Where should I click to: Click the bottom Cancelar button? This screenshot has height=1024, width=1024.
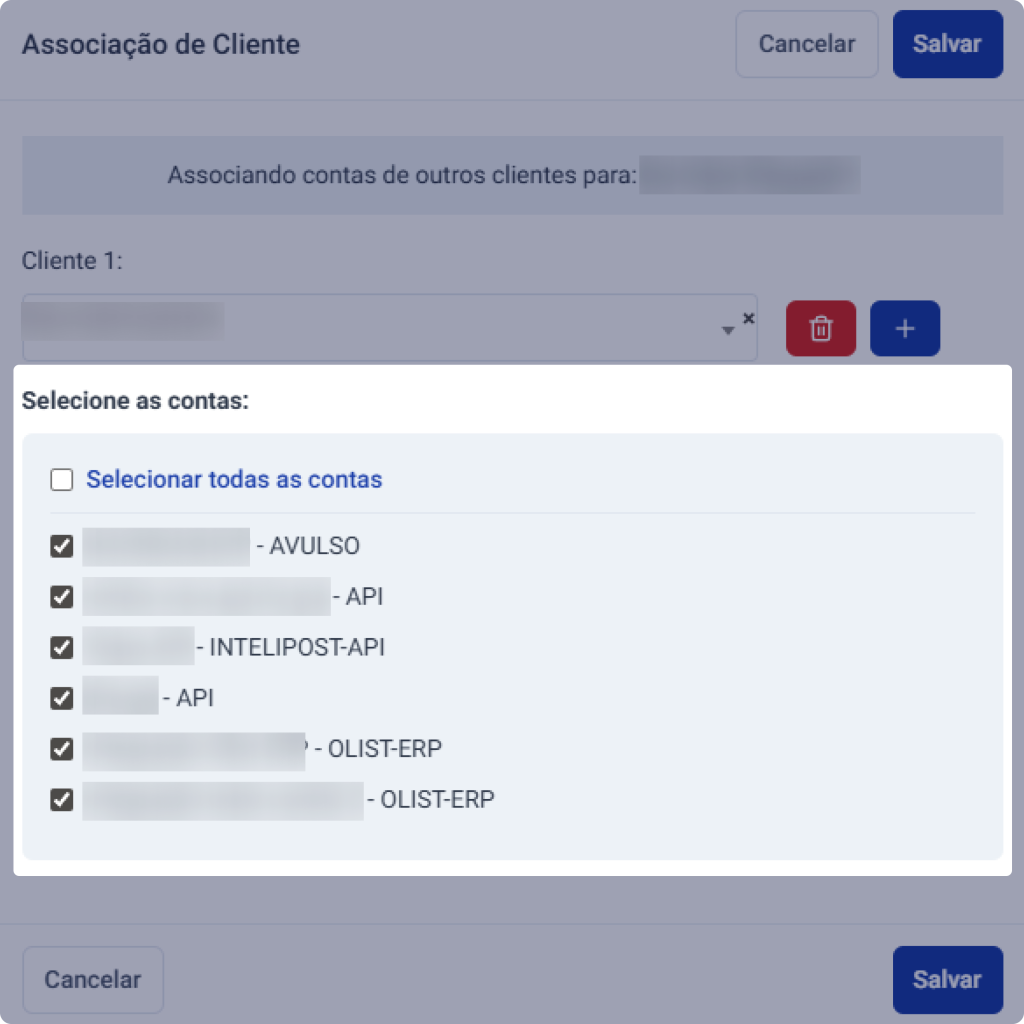[92, 979]
